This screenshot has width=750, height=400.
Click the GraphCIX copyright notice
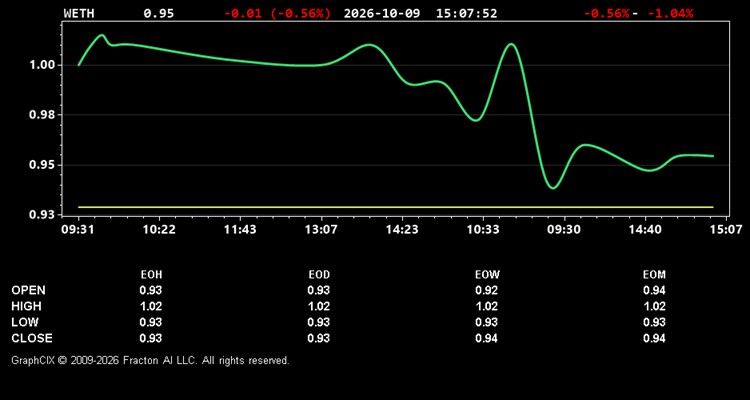pos(150,360)
